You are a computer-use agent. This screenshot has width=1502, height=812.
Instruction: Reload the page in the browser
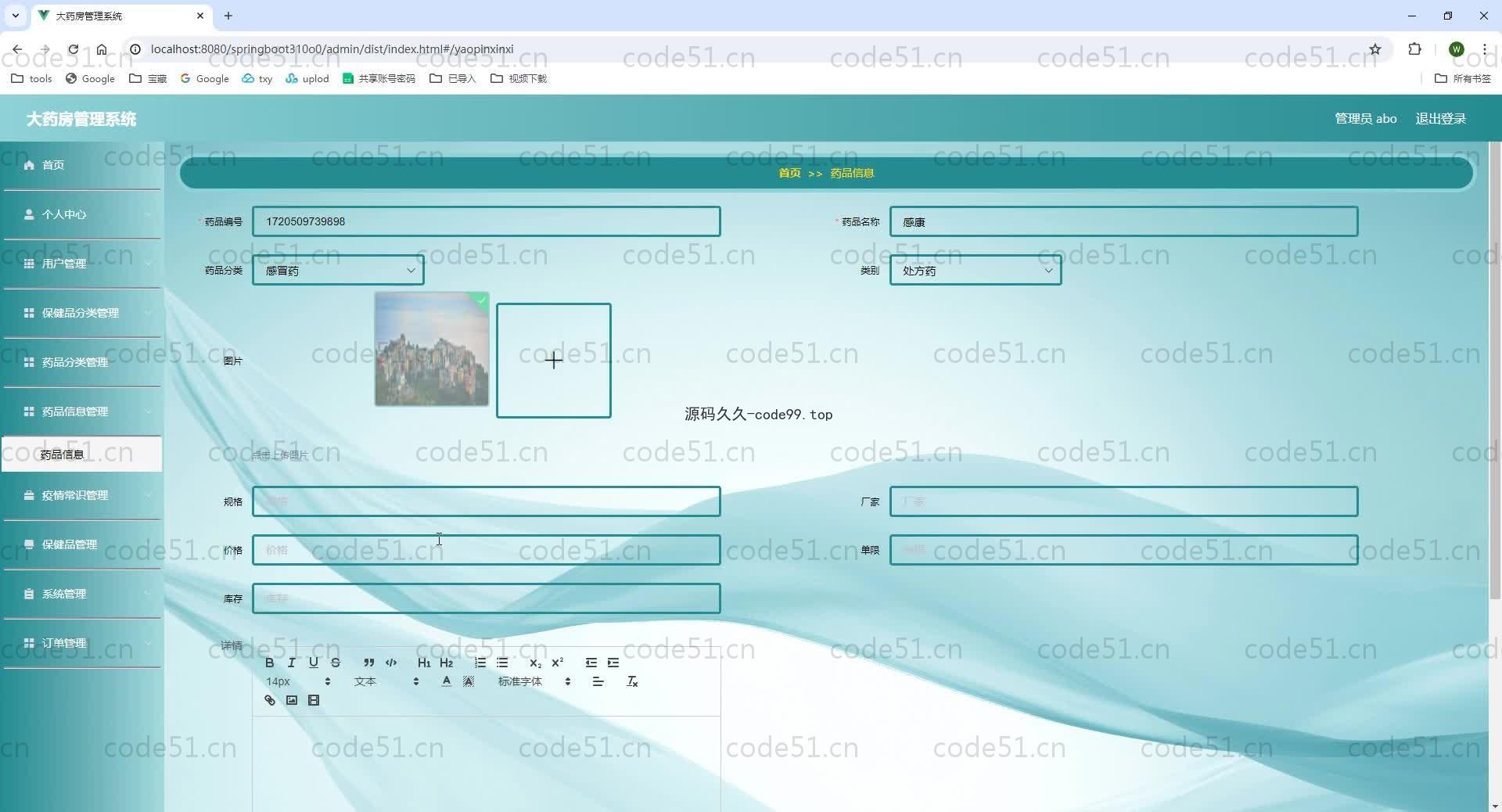pyautogui.click(x=73, y=49)
